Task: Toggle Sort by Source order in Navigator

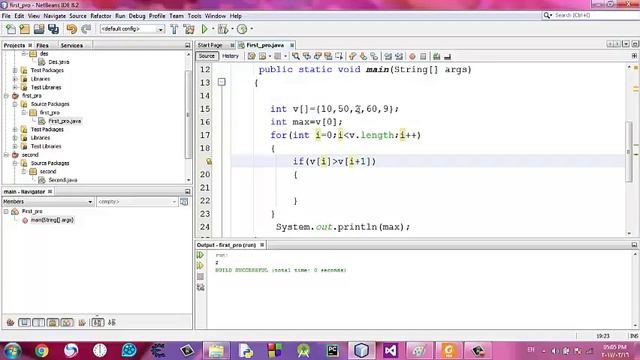Action: tap(112, 322)
